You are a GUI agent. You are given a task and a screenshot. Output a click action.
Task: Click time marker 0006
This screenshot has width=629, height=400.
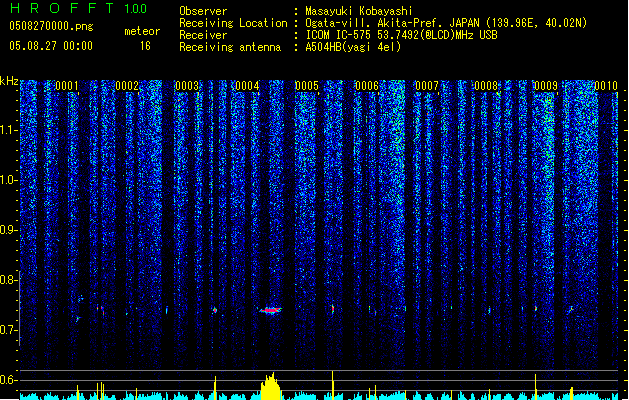tap(367, 86)
